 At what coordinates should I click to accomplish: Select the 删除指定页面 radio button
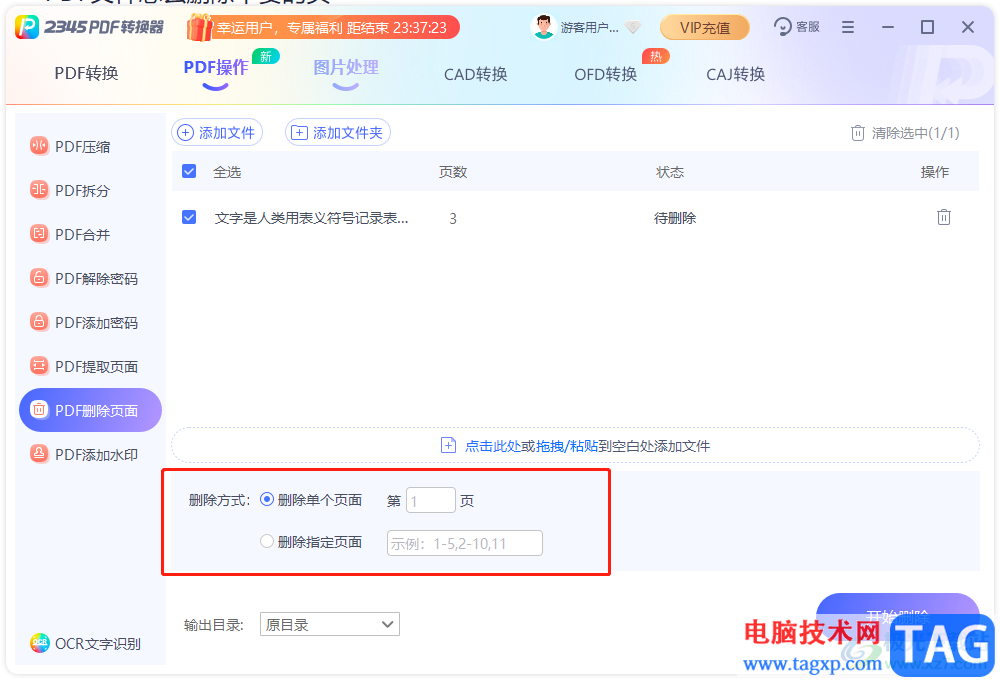pyautogui.click(x=267, y=542)
